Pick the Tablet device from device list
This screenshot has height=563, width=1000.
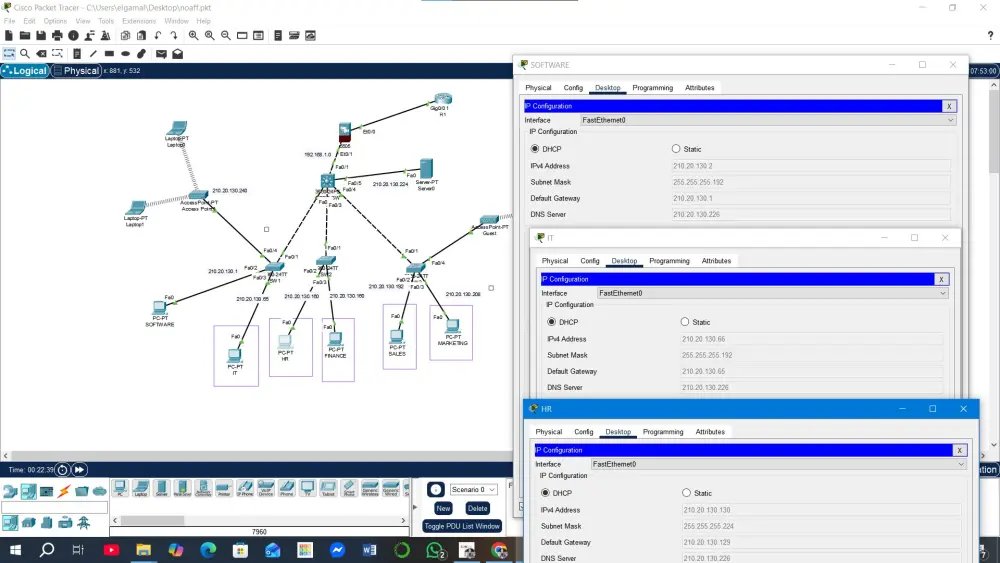click(328, 488)
